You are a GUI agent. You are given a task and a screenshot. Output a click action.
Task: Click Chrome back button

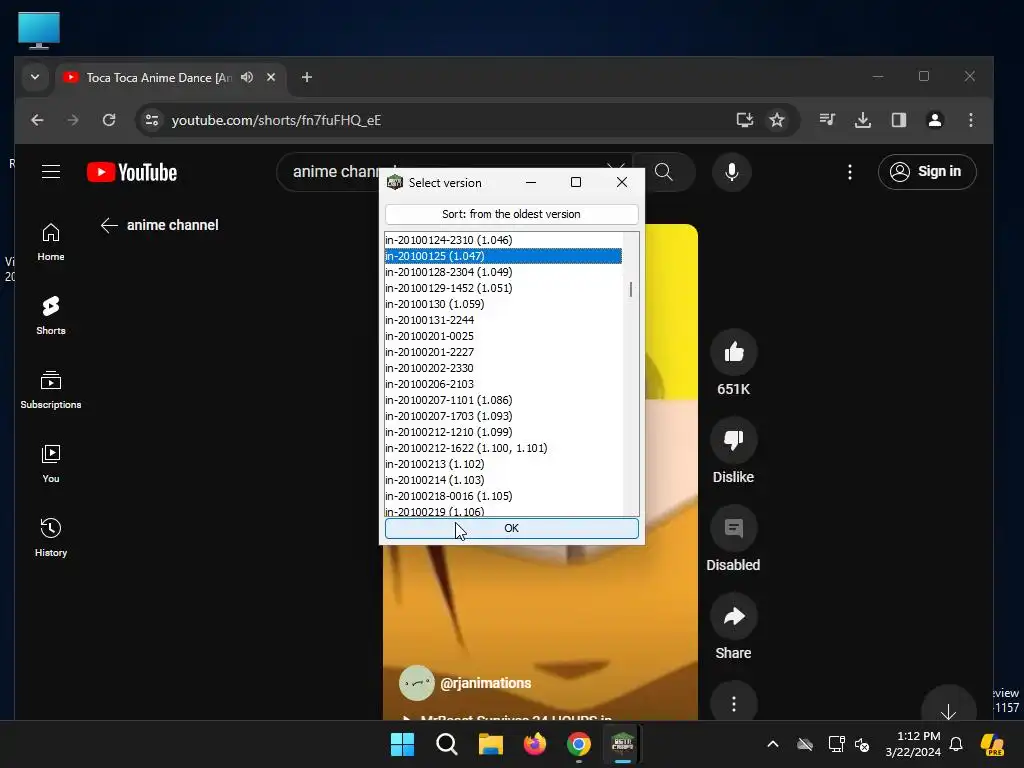click(x=37, y=120)
